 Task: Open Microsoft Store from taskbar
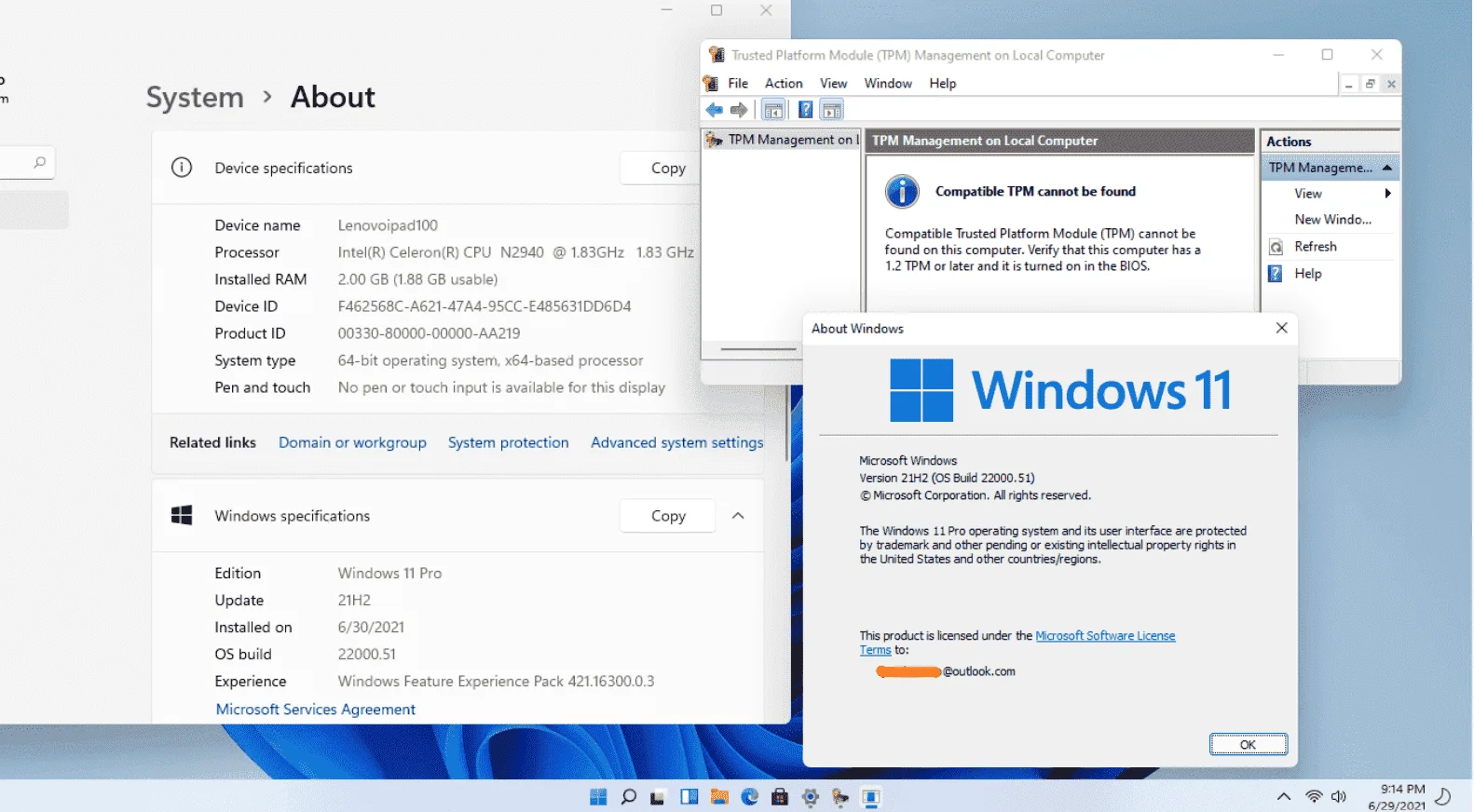pyautogui.click(x=780, y=797)
